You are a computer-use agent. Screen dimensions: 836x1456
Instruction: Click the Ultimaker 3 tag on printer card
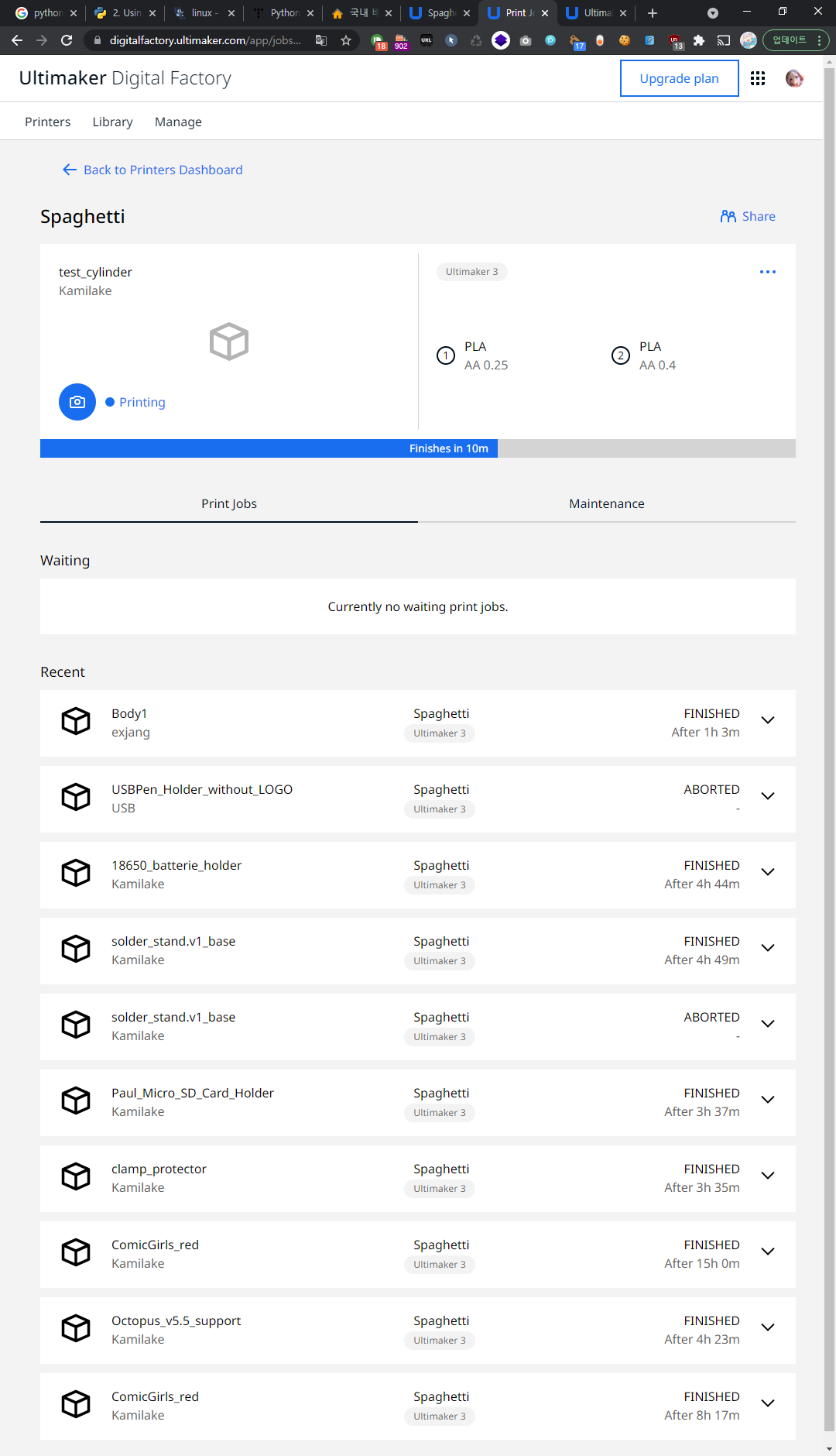click(472, 272)
